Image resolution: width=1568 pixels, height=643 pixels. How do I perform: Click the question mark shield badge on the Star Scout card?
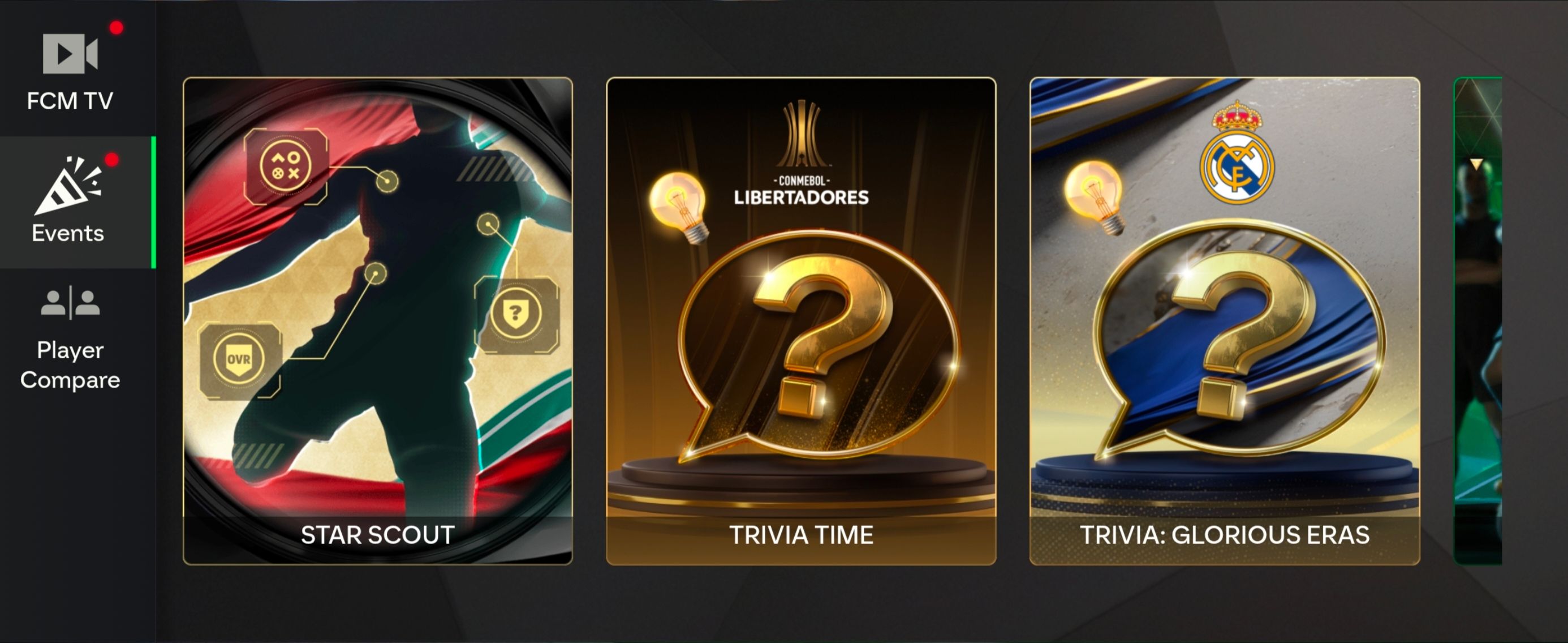coord(516,314)
